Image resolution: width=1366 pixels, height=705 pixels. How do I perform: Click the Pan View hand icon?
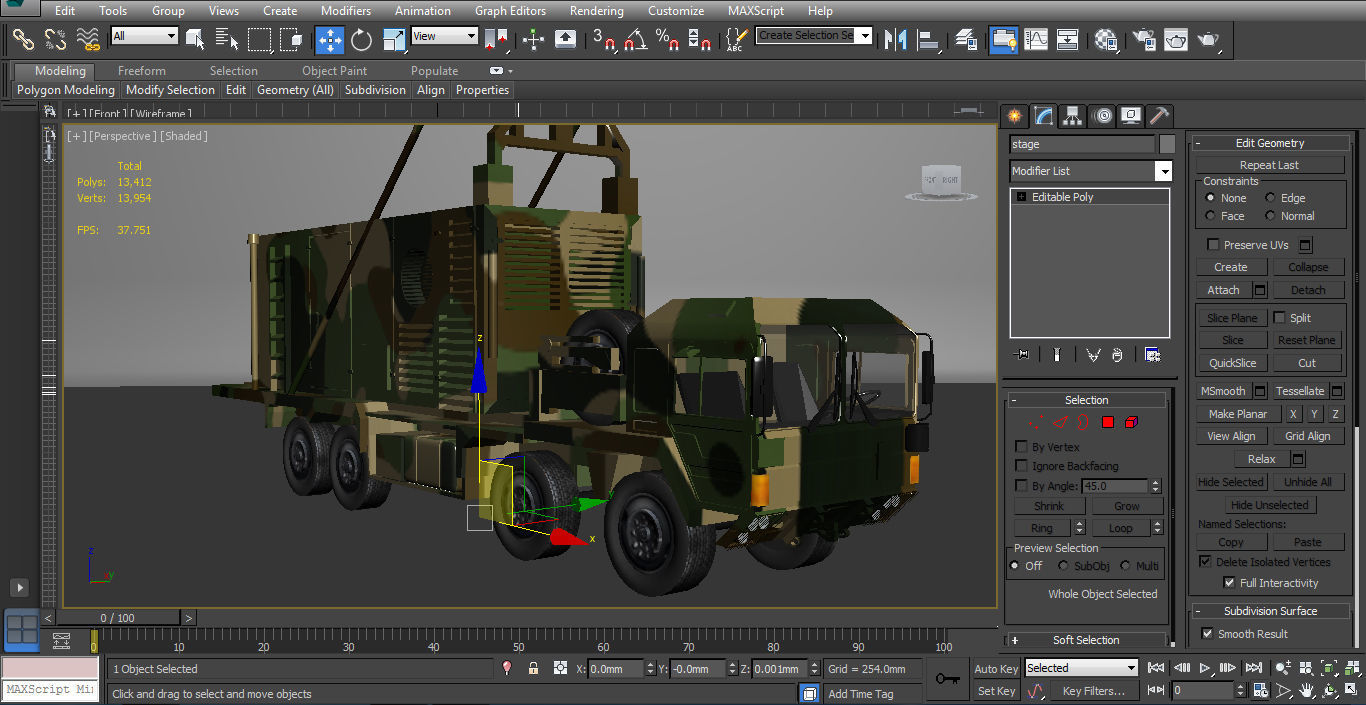(x=1306, y=691)
